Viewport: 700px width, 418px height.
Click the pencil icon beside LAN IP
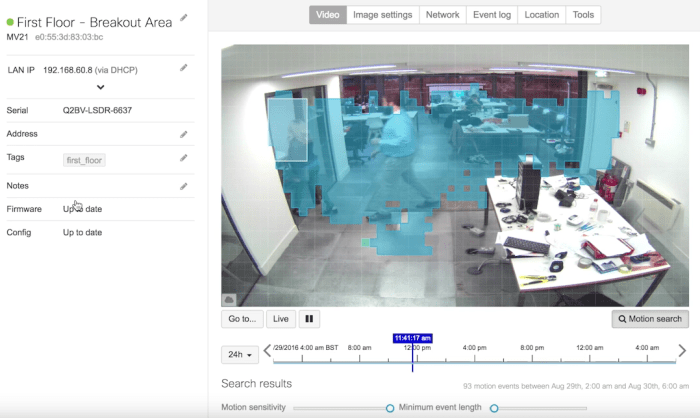[x=183, y=68]
